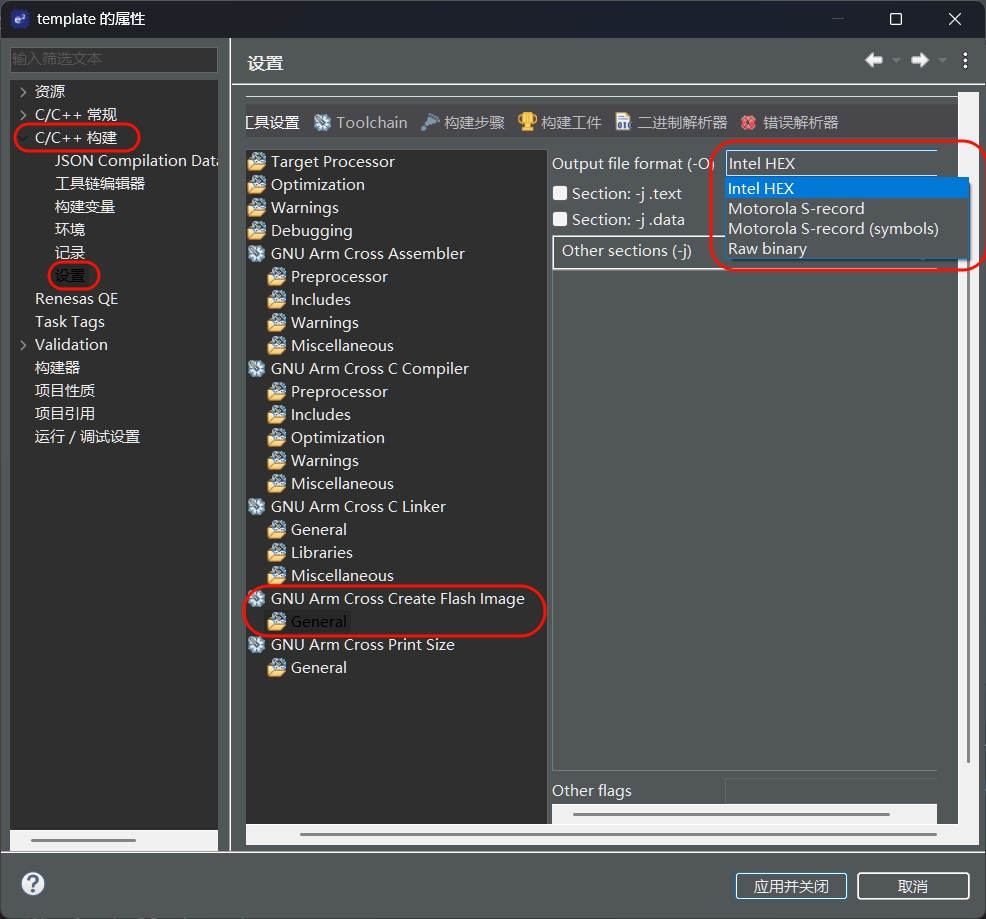Viewport: 986px width, 919px height.
Task: Click the 二进制解析器 binary icon
Action: (623, 122)
